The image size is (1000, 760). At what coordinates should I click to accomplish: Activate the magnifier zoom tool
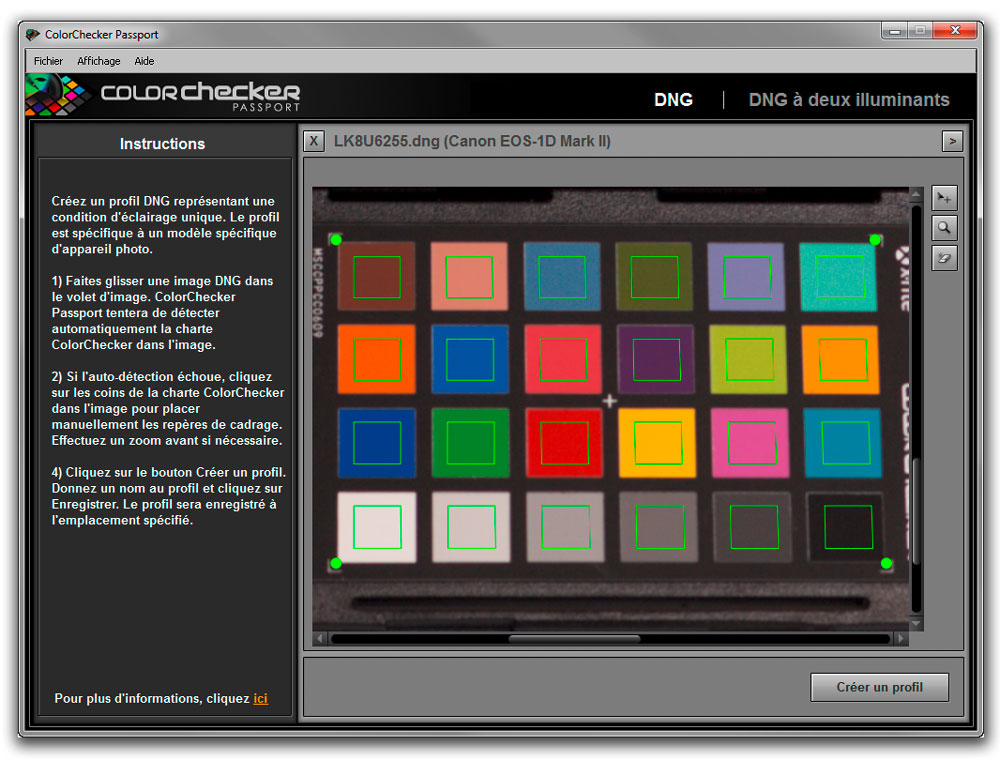(x=944, y=228)
